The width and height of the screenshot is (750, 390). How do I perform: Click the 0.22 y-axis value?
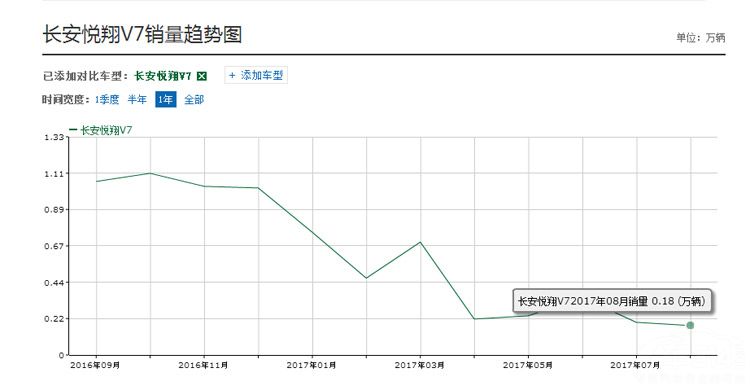[x=54, y=319]
